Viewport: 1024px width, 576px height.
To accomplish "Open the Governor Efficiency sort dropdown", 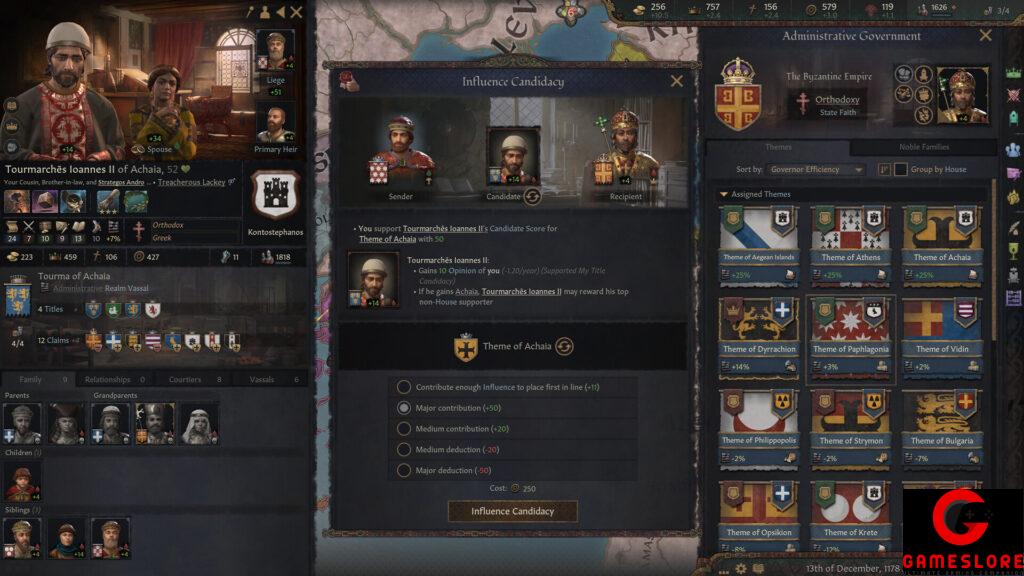I will (816, 169).
